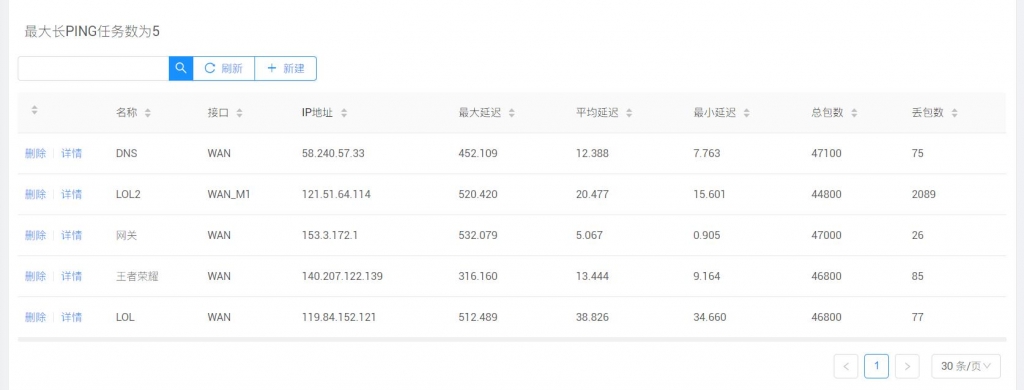This screenshot has height=390, width=1024.
Task: Open the 30 条/页 page size dropdown
Action: point(966,366)
